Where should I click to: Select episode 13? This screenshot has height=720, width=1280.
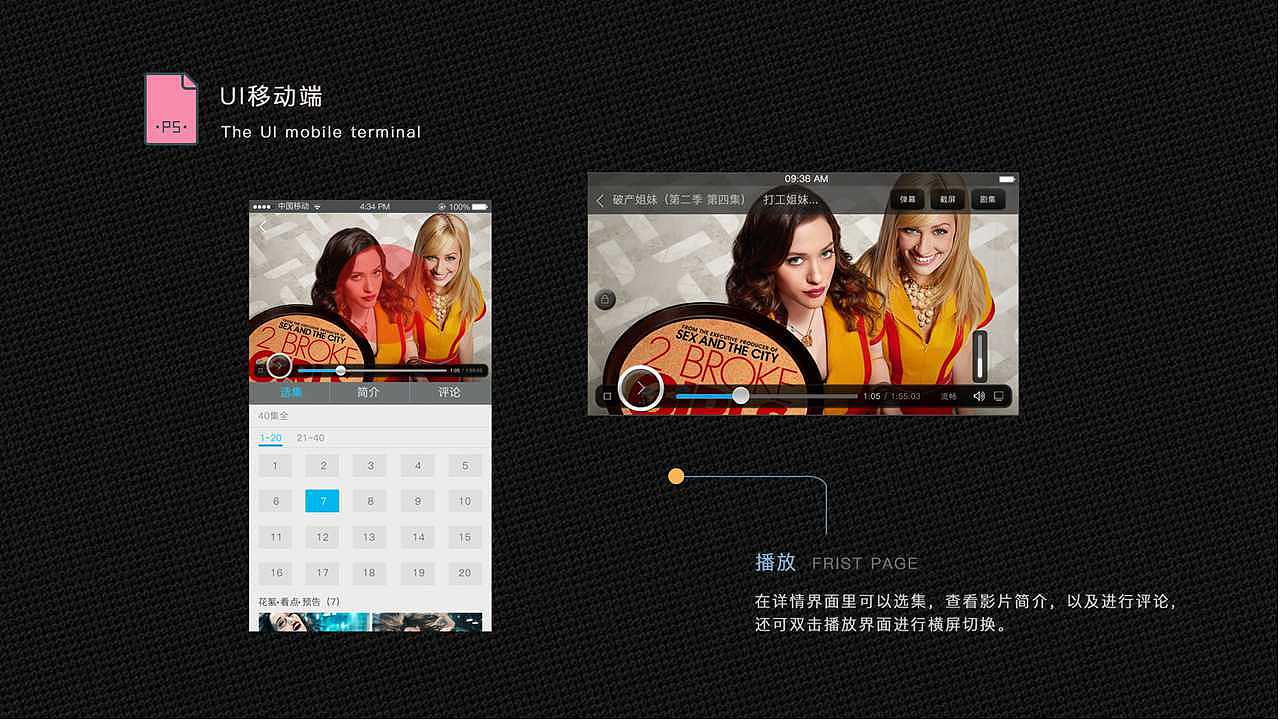[x=370, y=537]
